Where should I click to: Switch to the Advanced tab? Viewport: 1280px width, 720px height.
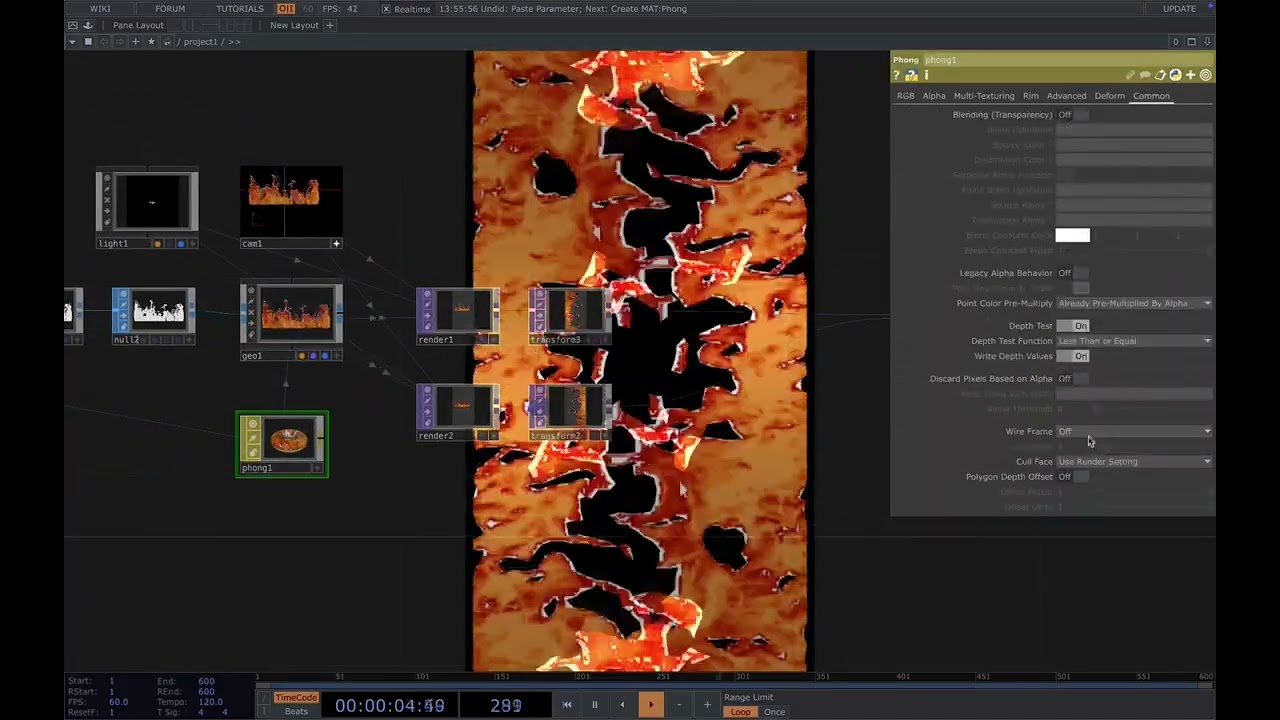(1066, 96)
